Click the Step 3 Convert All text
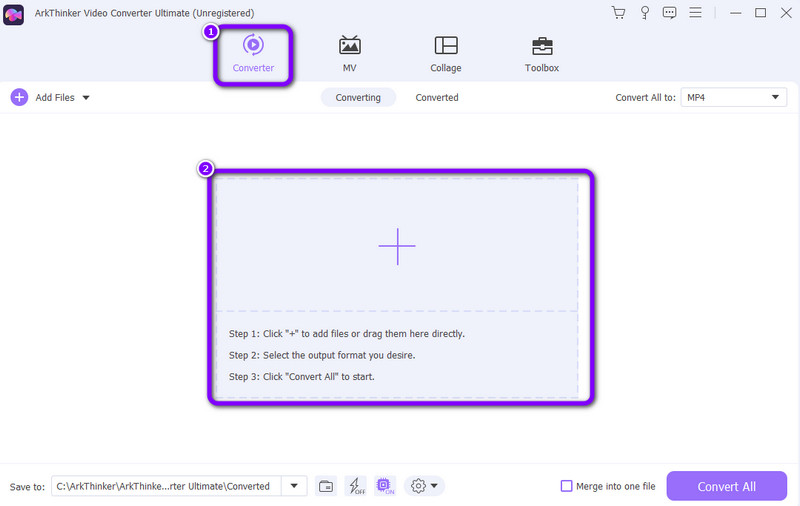800x506 pixels. tap(302, 376)
